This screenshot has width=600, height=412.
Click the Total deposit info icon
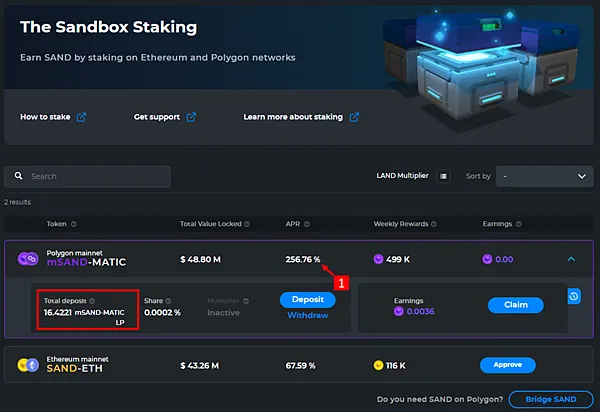point(92,301)
